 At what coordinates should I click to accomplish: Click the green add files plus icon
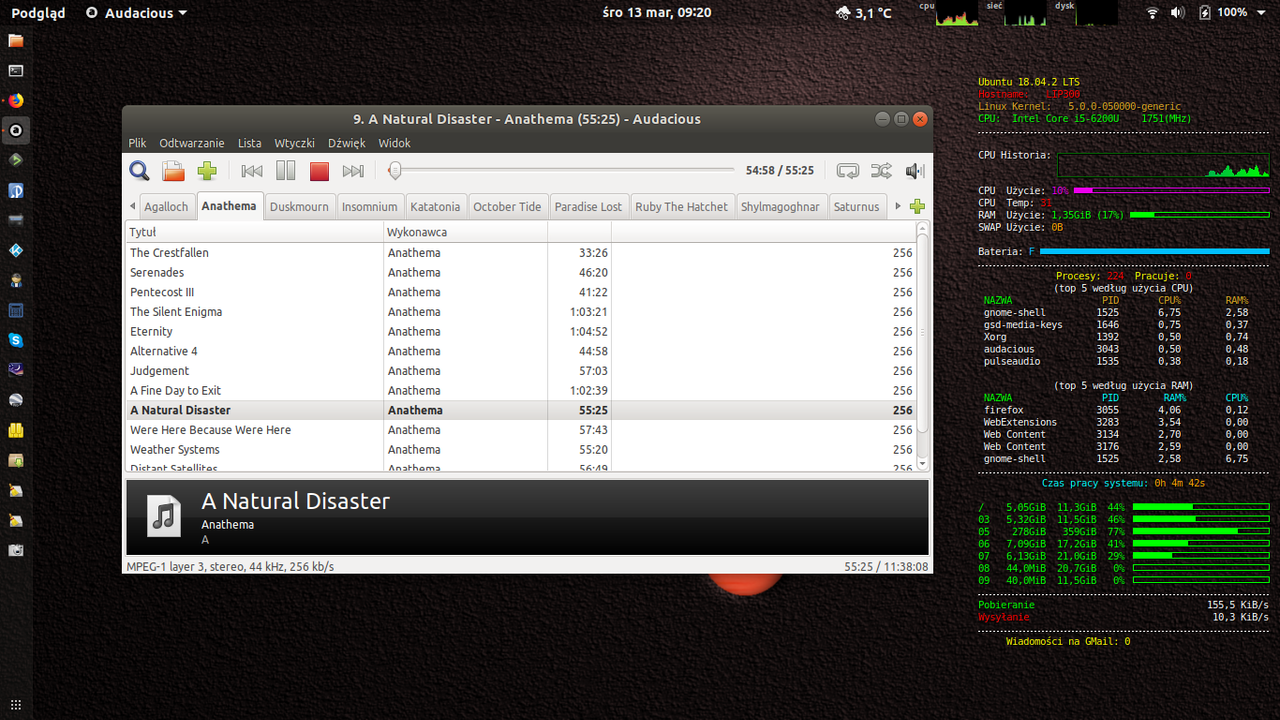[207, 171]
